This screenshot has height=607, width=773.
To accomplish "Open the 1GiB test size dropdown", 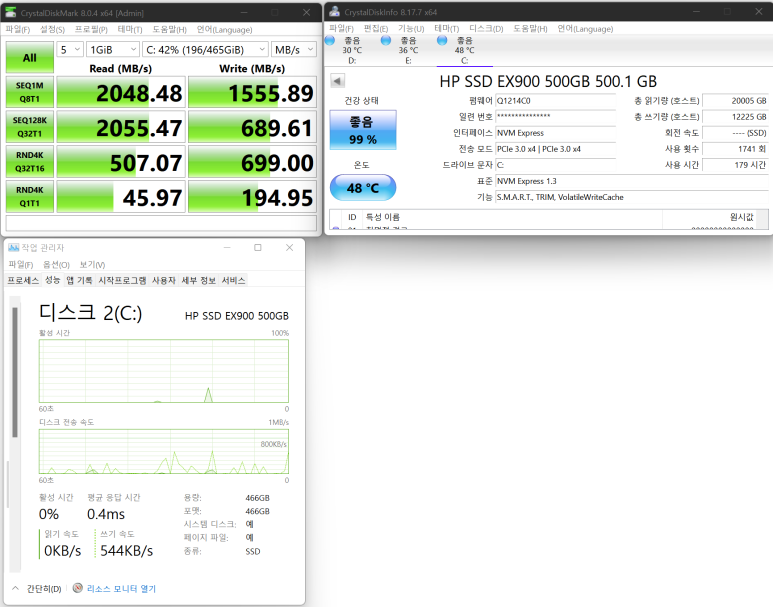I will tap(113, 49).
